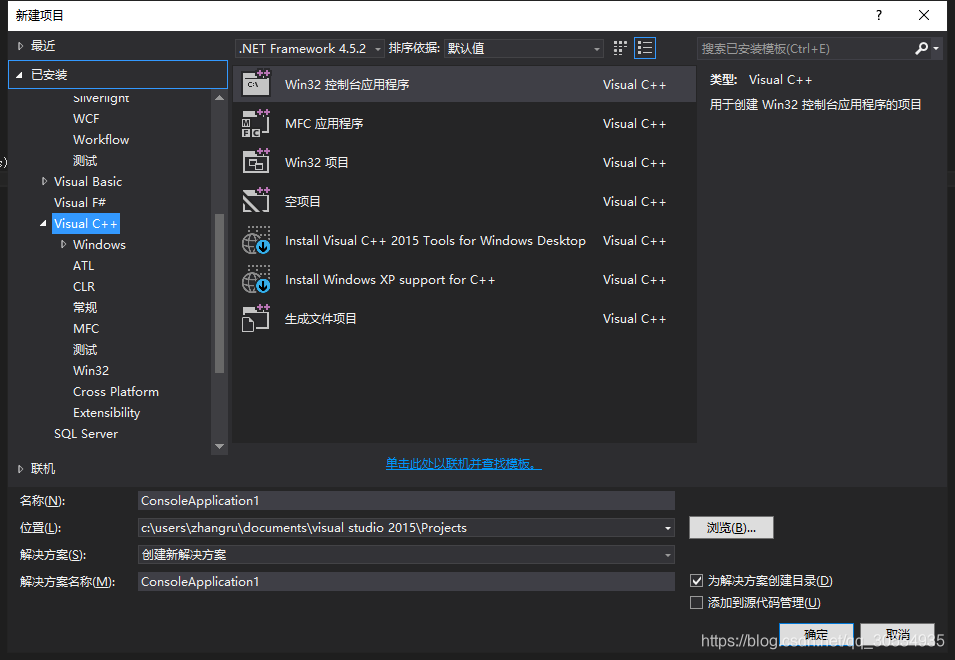This screenshot has width=955, height=660.
Task: Select 测试 under Visual C++ node
Action: pyautogui.click(x=85, y=349)
